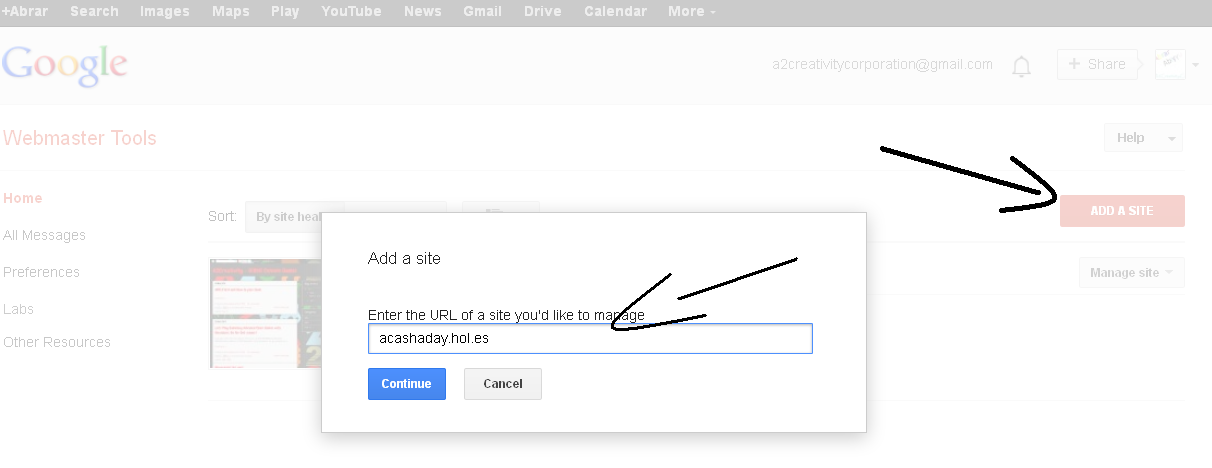The height and width of the screenshot is (468, 1212).
Task: Click the a2creativitycorporation@gmail.com account email
Action: (x=883, y=64)
